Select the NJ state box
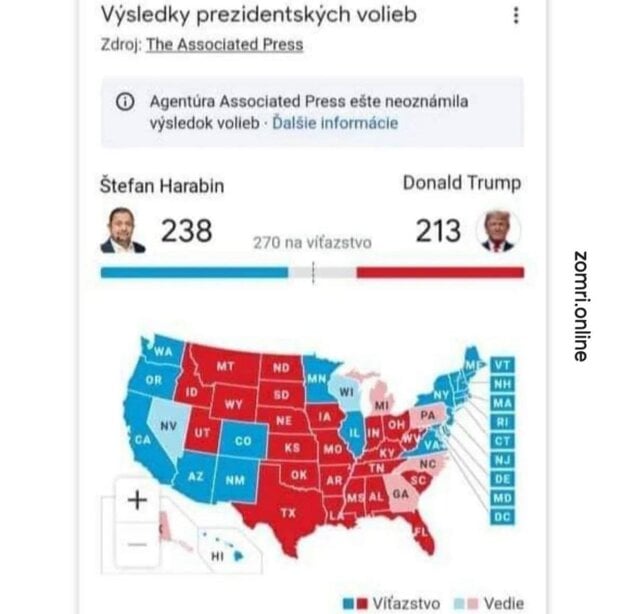This screenshot has width=625, height=614. 502,460
